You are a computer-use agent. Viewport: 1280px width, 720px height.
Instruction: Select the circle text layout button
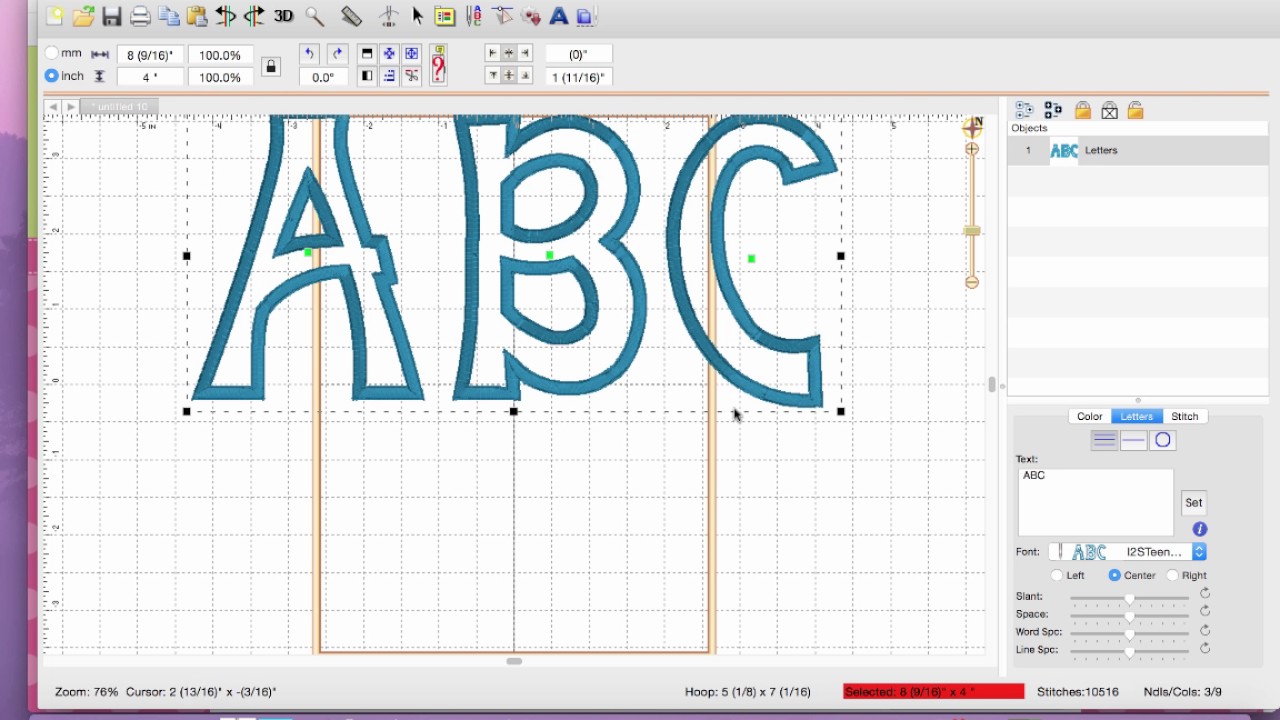(1162, 440)
